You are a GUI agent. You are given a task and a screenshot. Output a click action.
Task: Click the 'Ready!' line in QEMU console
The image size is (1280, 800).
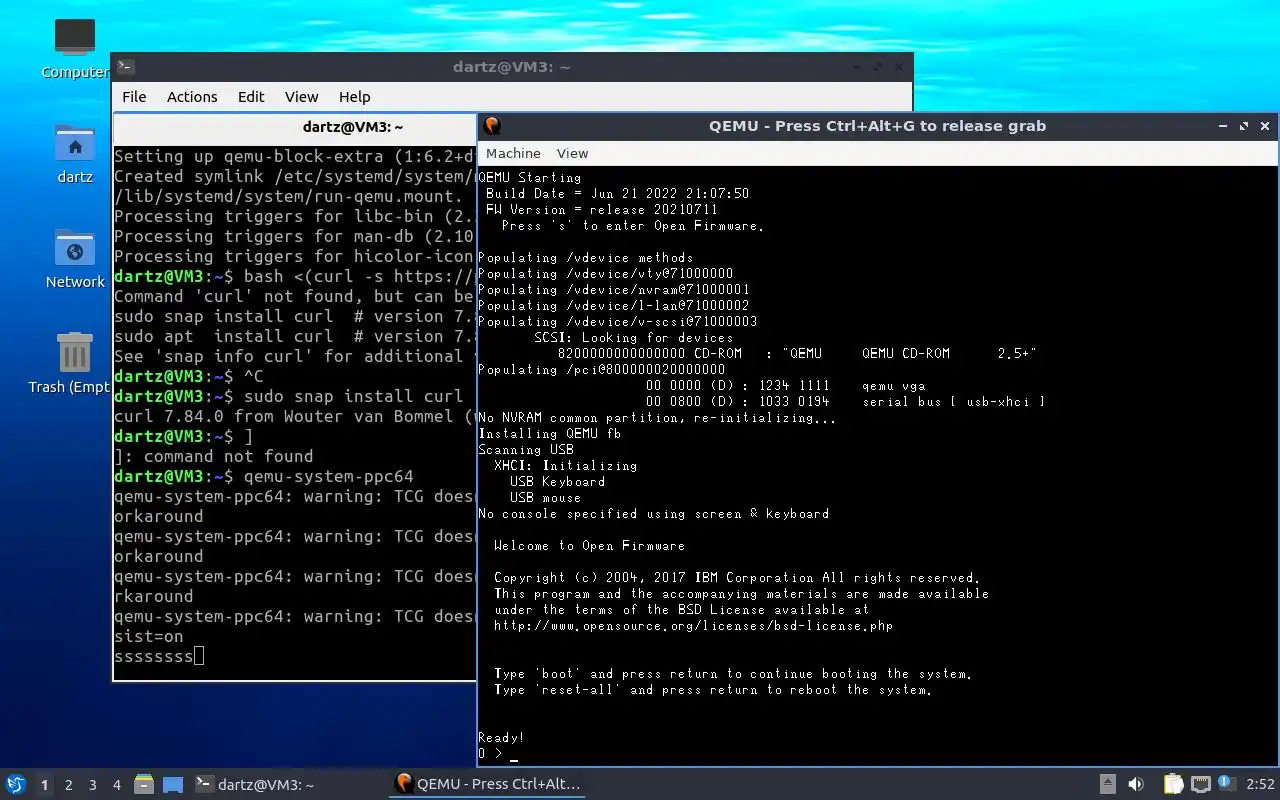pos(501,738)
